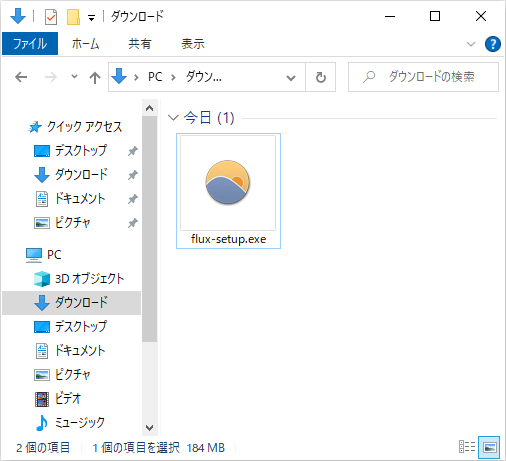Click the New Folder icon in title bar
The width and height of the screenshot is (506, 461).
pyautogui.click(x=73, y=16)
